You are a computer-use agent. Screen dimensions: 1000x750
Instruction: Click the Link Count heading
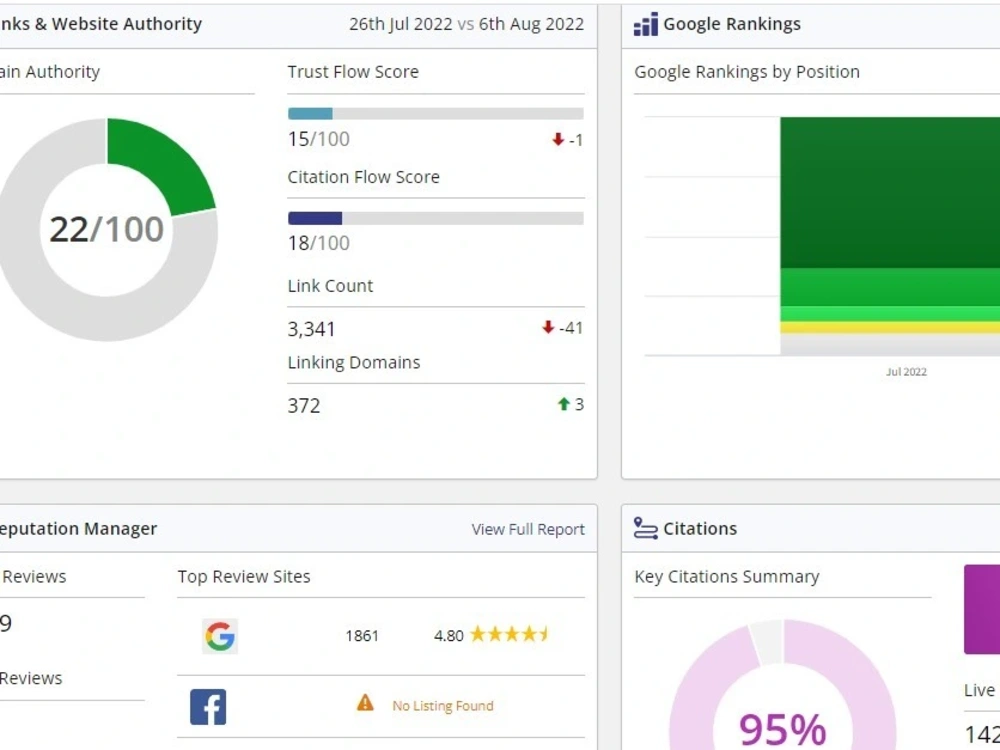(x=330, y=286)
